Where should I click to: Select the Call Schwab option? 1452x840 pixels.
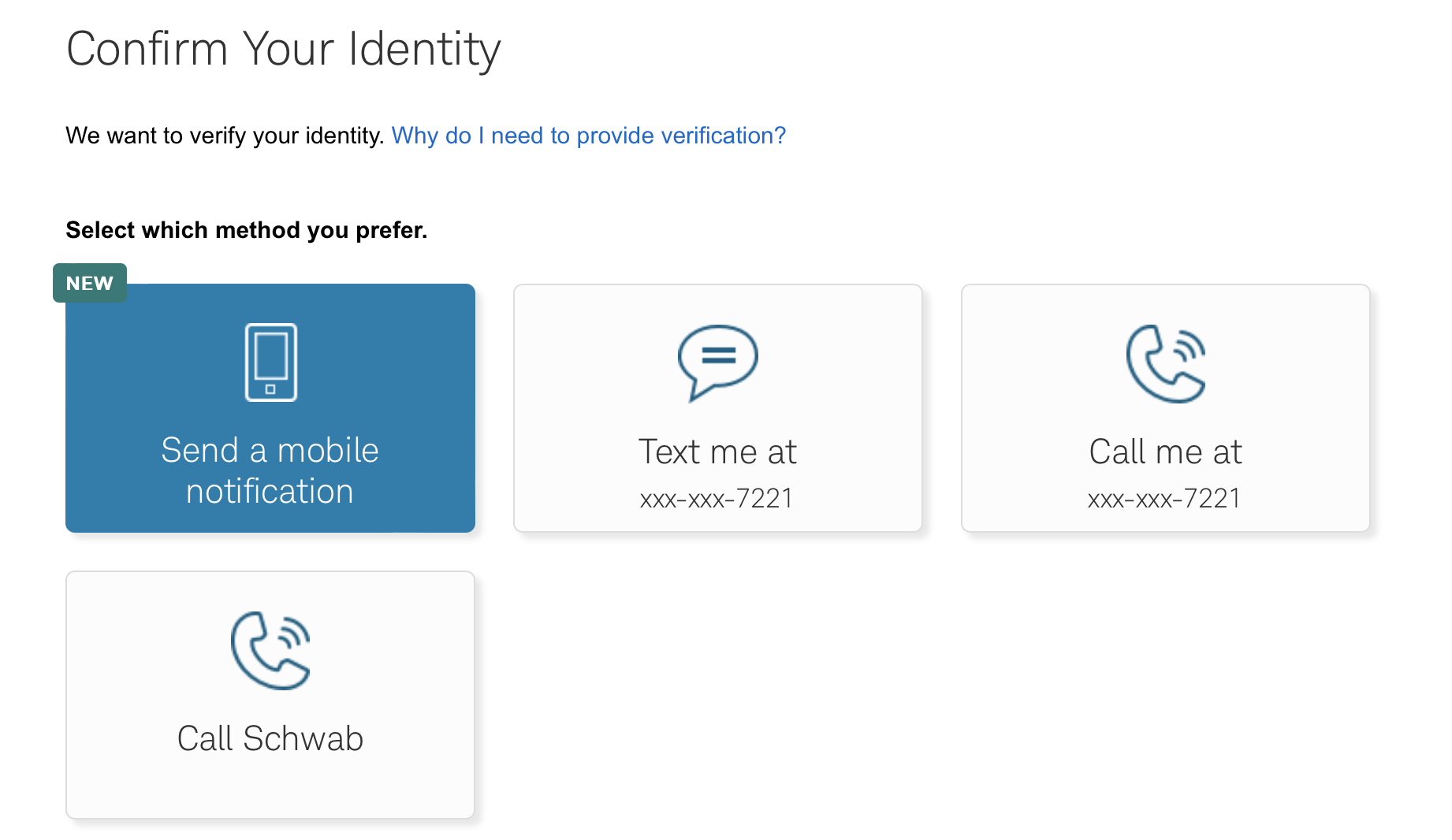tap(270, 695)
